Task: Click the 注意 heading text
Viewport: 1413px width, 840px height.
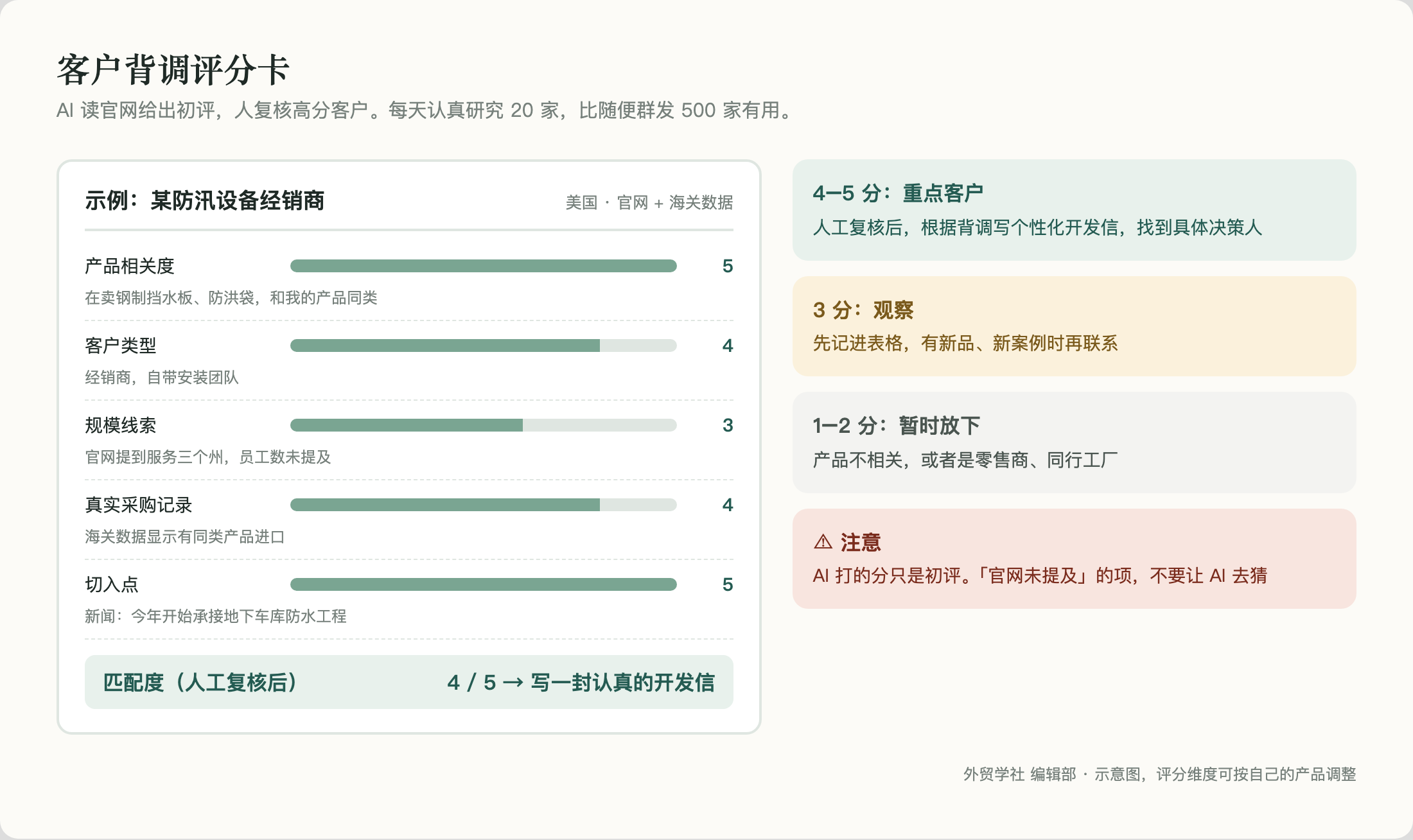Action: pyautogui.click(x=861, y=542)
